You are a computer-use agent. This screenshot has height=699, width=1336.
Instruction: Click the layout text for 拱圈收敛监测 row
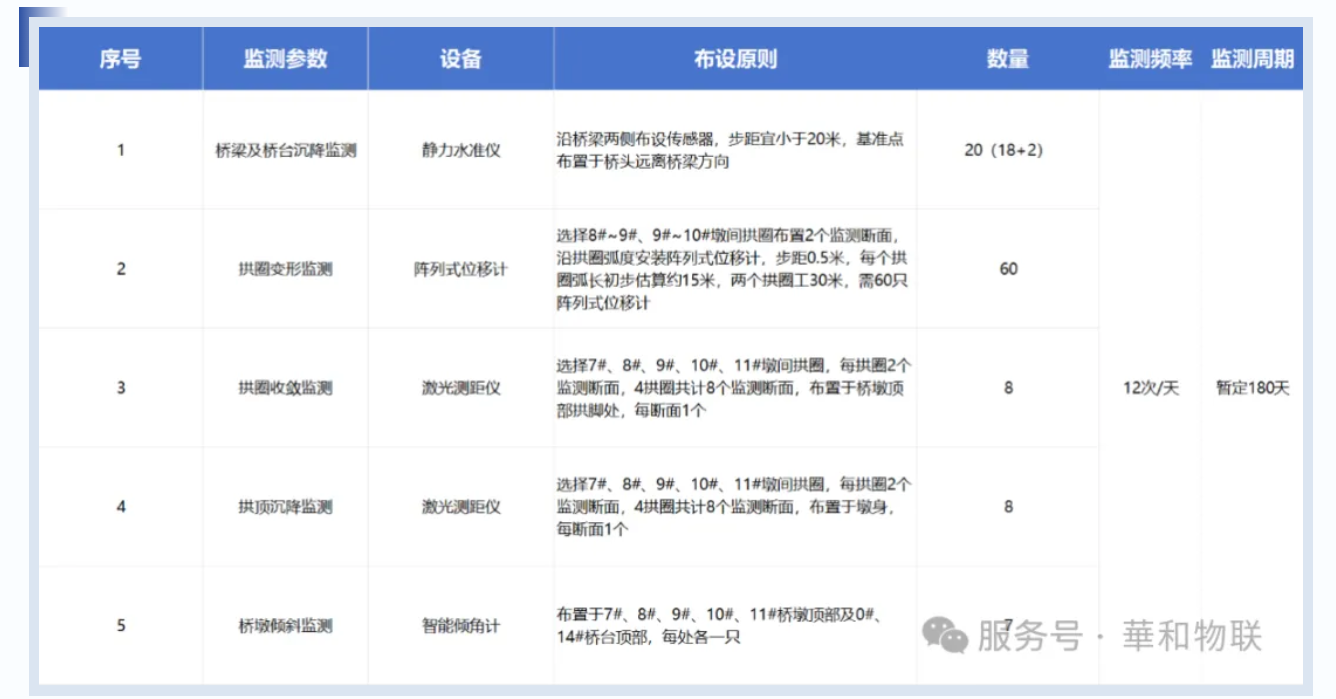click(734, 388)
